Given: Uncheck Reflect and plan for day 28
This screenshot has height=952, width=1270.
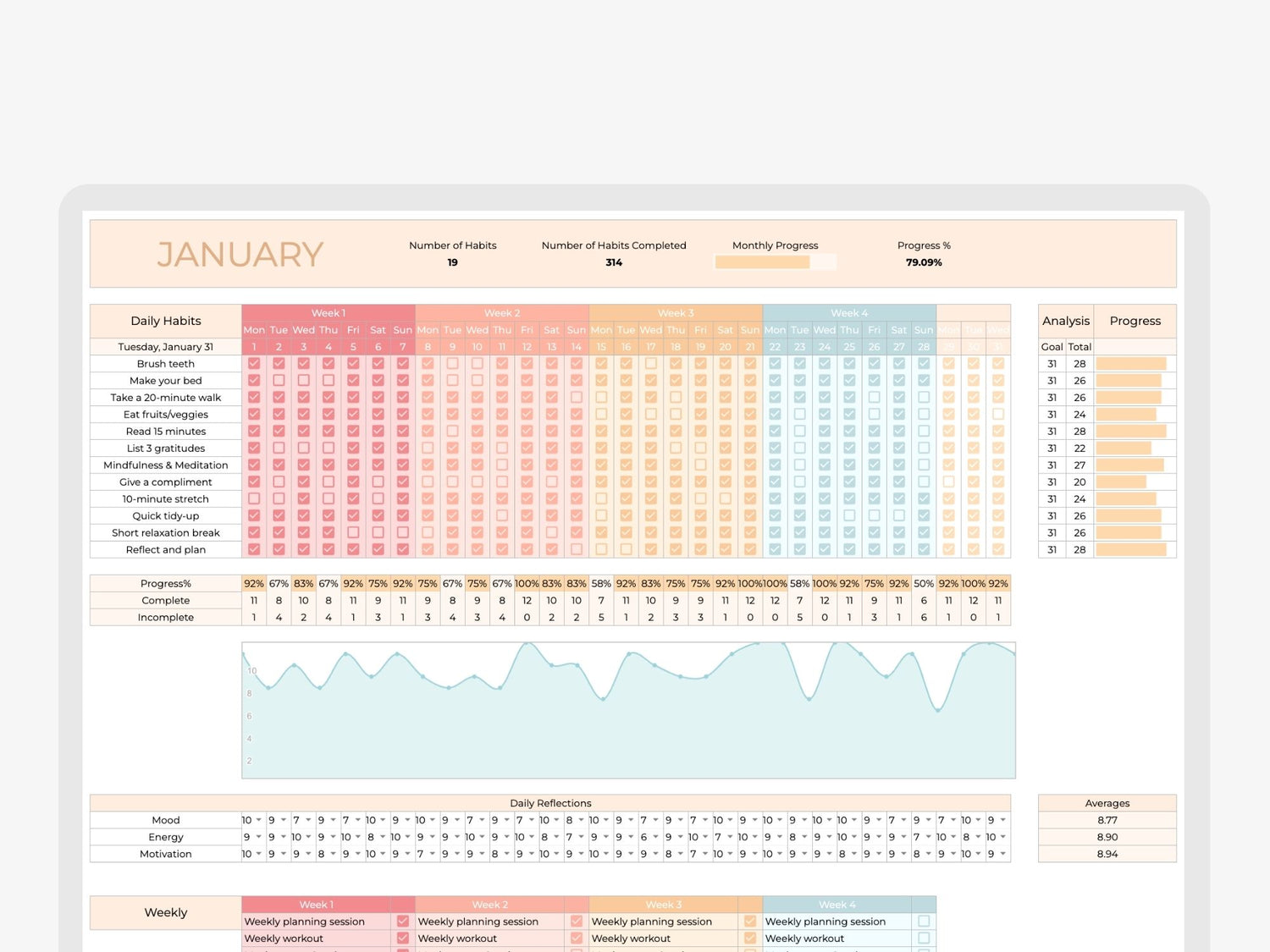Looking at the screenshot, I should [x=924, y=549].
